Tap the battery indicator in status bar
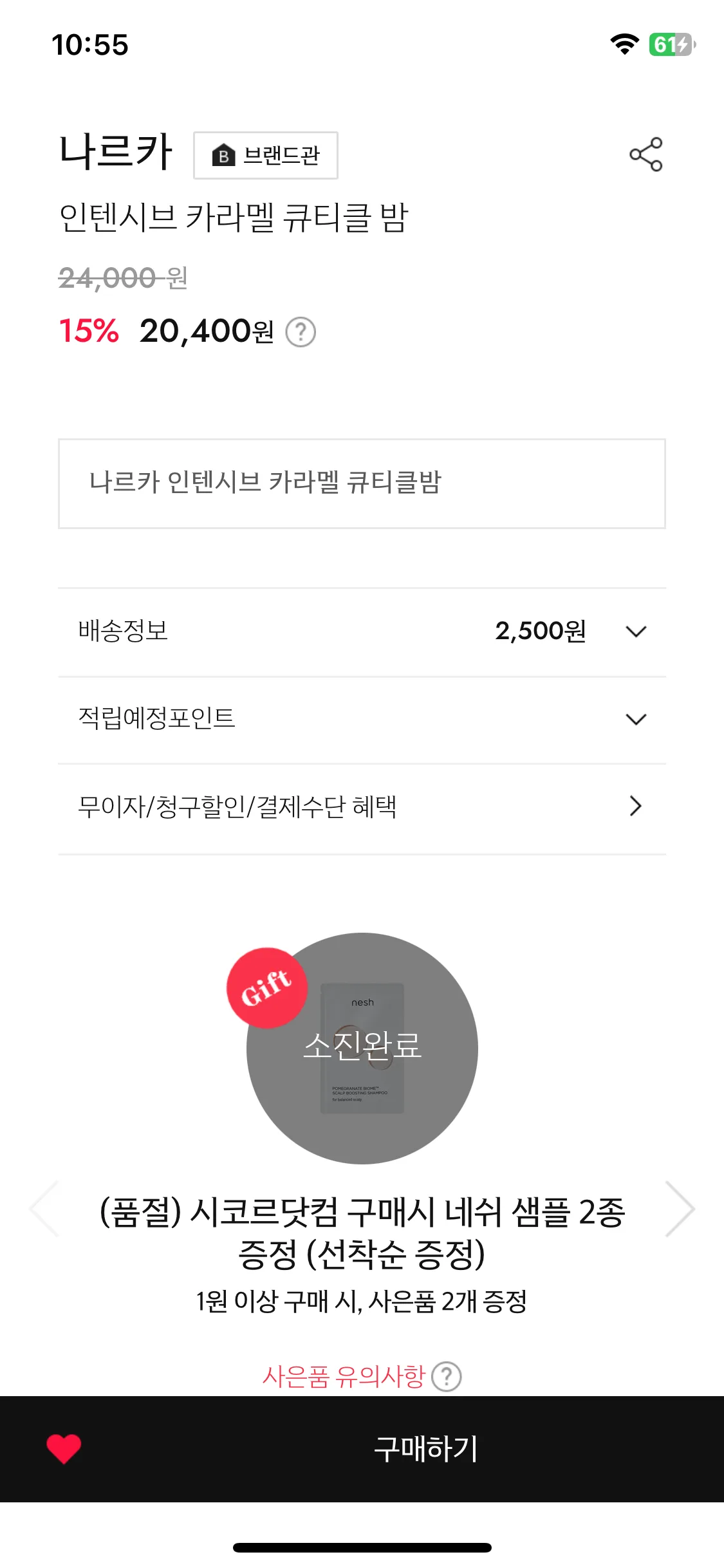Screen dimensions: 724x1568 (x=672, y=44)
